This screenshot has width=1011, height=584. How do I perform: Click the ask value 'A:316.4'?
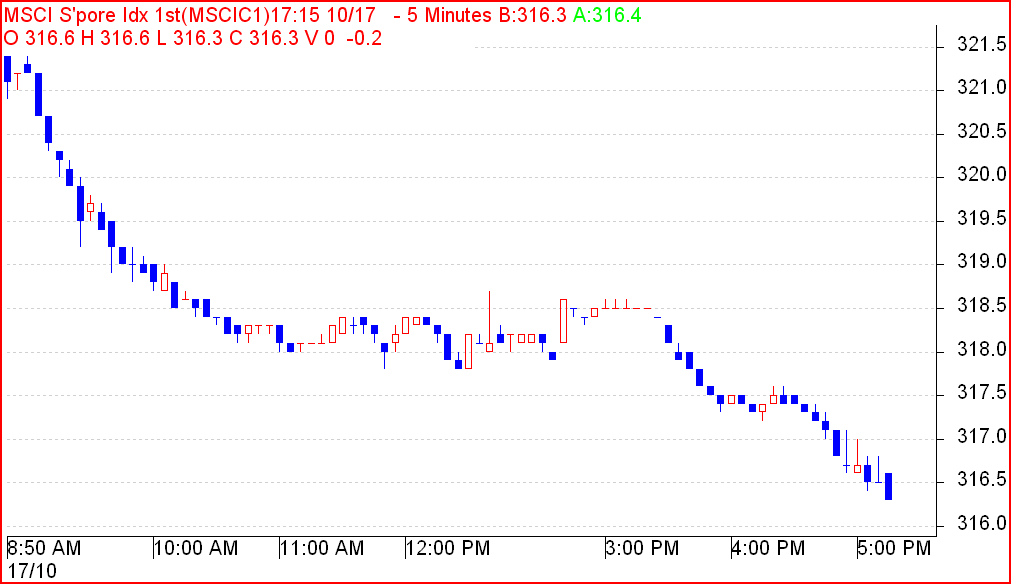click(x=607, y=15)
